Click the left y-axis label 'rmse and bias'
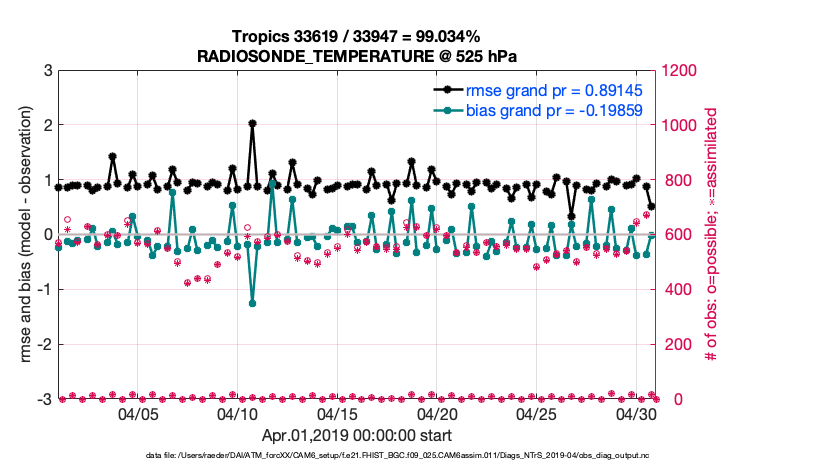Image resolution: width=830 pixels, height=470 pixels. pos(22,235)
